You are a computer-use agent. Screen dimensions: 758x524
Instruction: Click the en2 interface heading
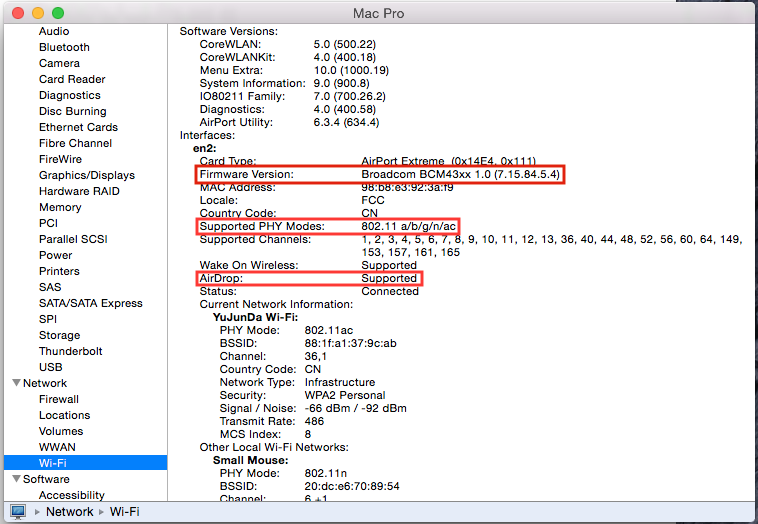tap(204, 148)
